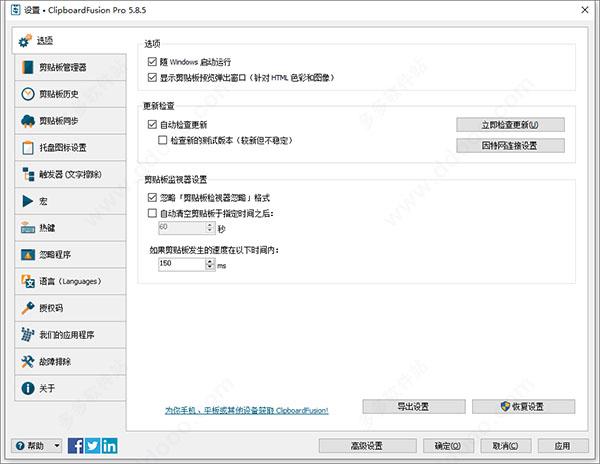Click the 语言 Languages translate icon
Viewport: 600px width, 464px height.
click(x=28, y=282)
